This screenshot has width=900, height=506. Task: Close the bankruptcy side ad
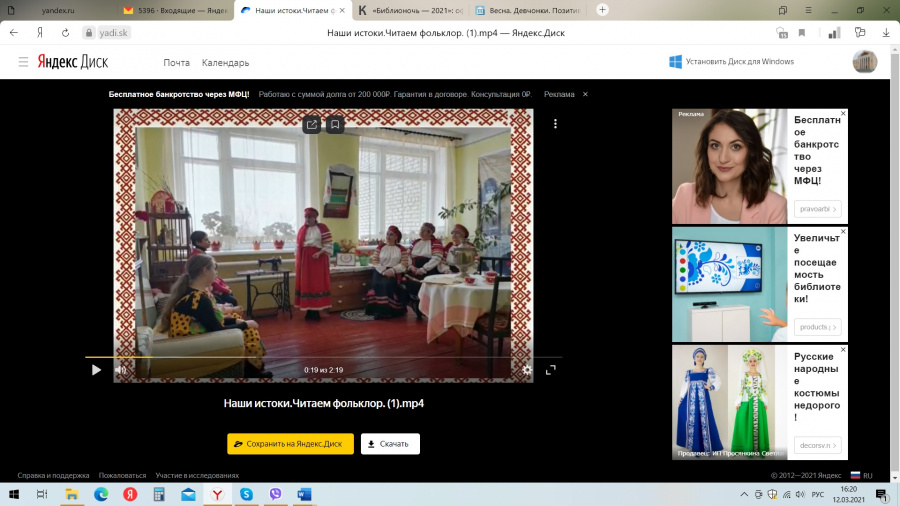843,114
